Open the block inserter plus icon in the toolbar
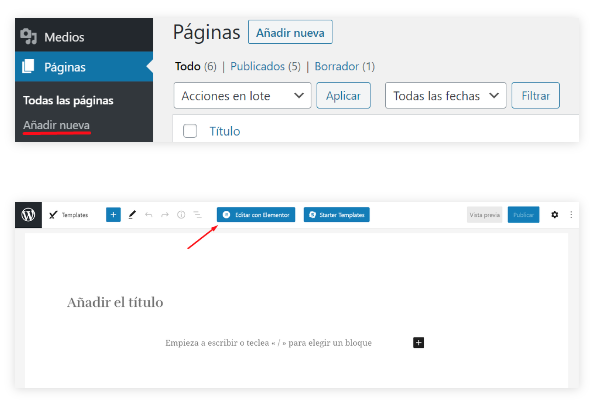The width and height of the screenshot is (599, 409). click(x=113, y=215)
